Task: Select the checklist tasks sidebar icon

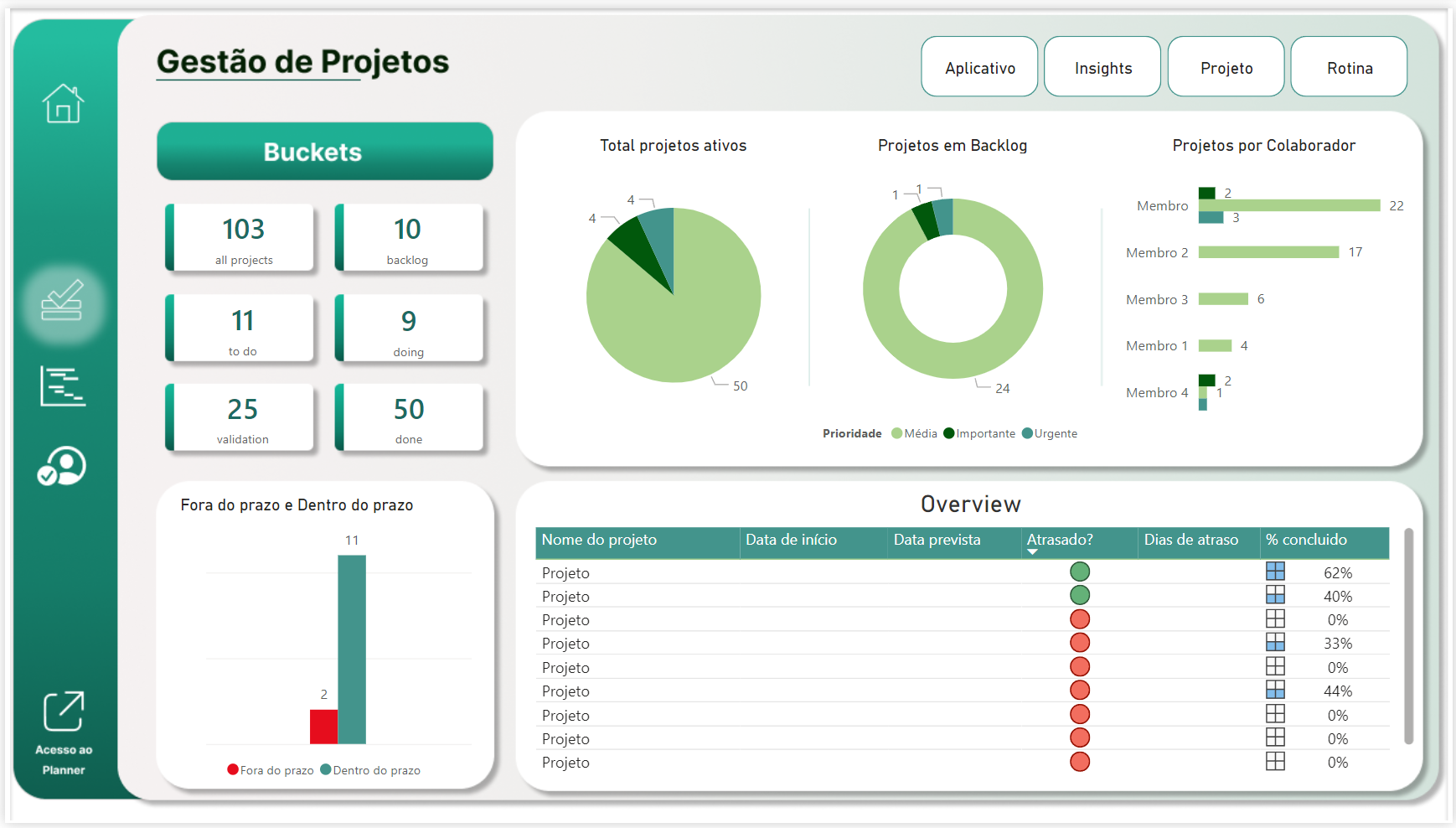Action: 63,302
